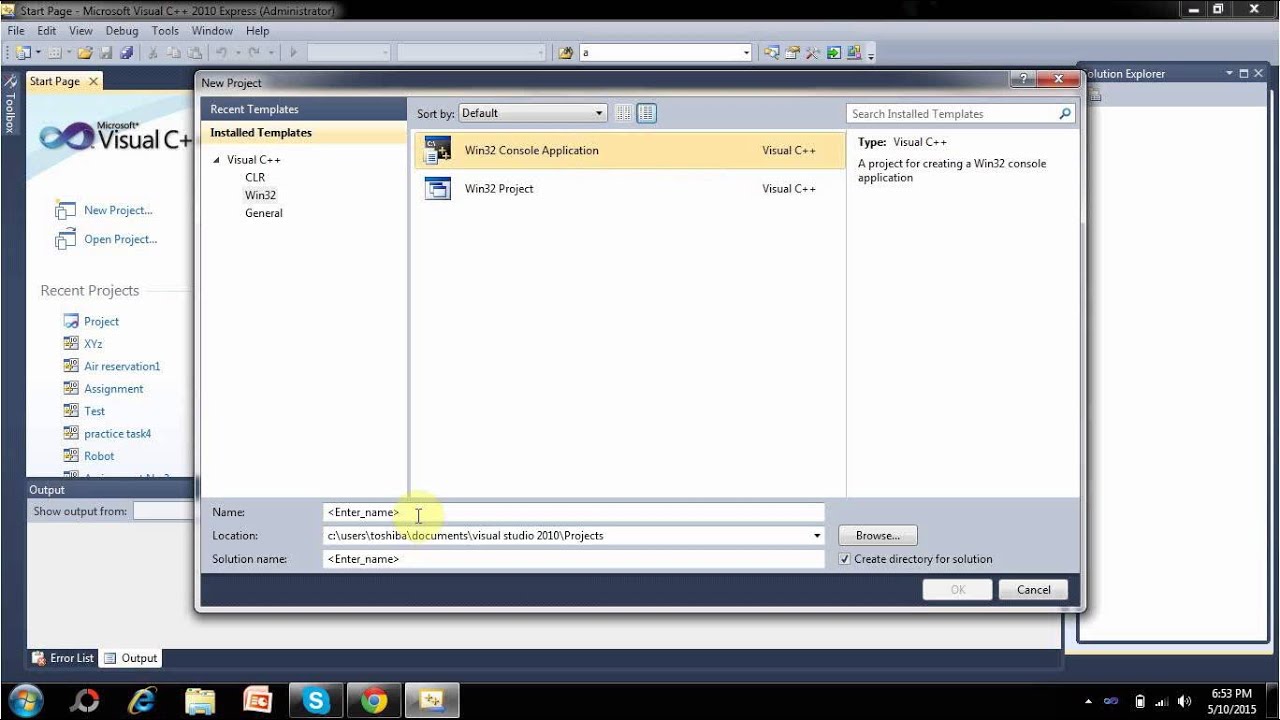Click the New Project toolbar icon
The image size is (1280, 720).
22,52
